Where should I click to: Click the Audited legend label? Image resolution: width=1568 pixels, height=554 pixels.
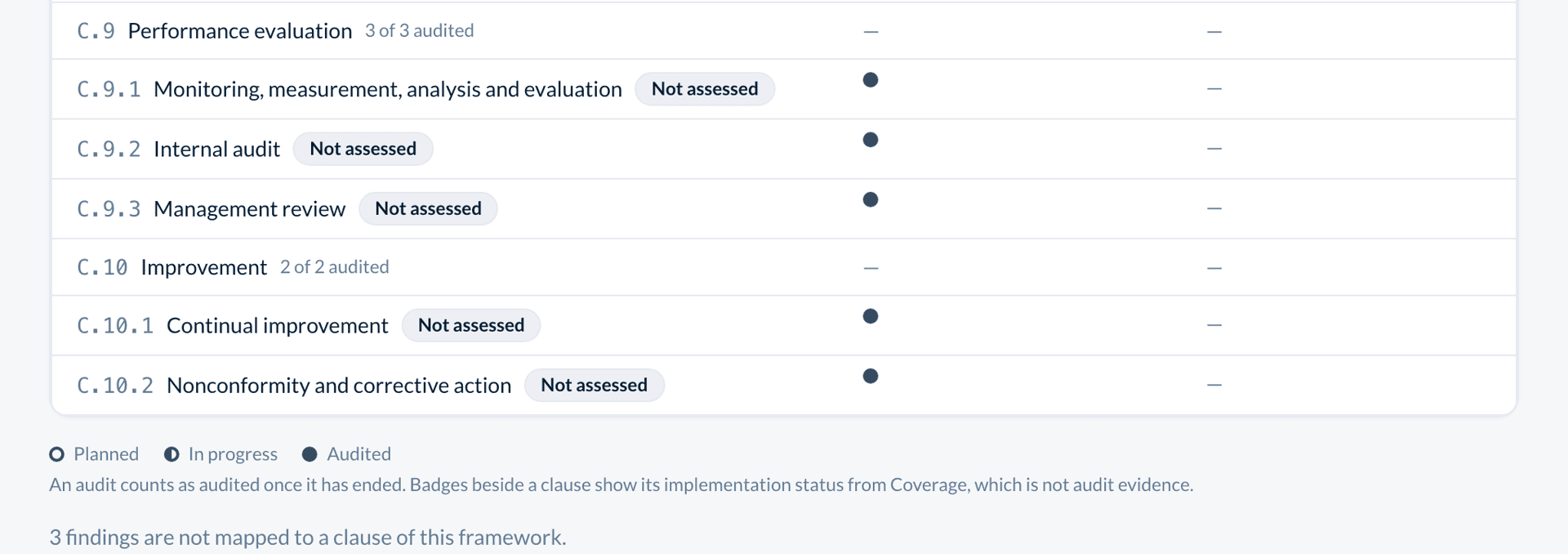pyautogui.click(x=359, y=454)
